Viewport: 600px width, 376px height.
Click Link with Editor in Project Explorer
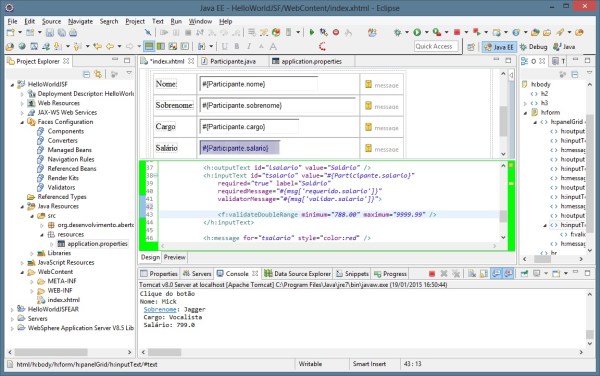[x=98, y=74]
